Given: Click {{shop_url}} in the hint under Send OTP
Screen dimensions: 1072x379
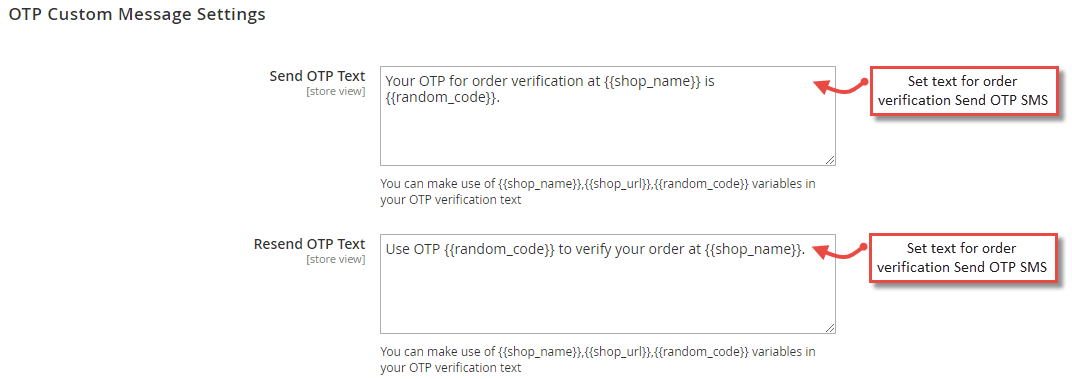Looking at the screenshot, I should 618,185.
